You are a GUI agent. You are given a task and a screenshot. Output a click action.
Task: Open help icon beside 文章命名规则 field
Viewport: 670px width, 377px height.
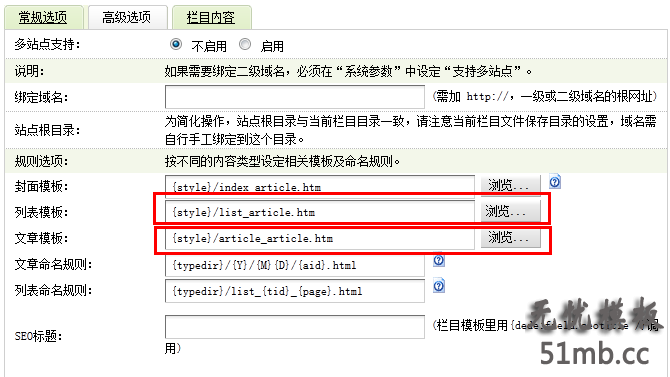click(x=439, y=260)
